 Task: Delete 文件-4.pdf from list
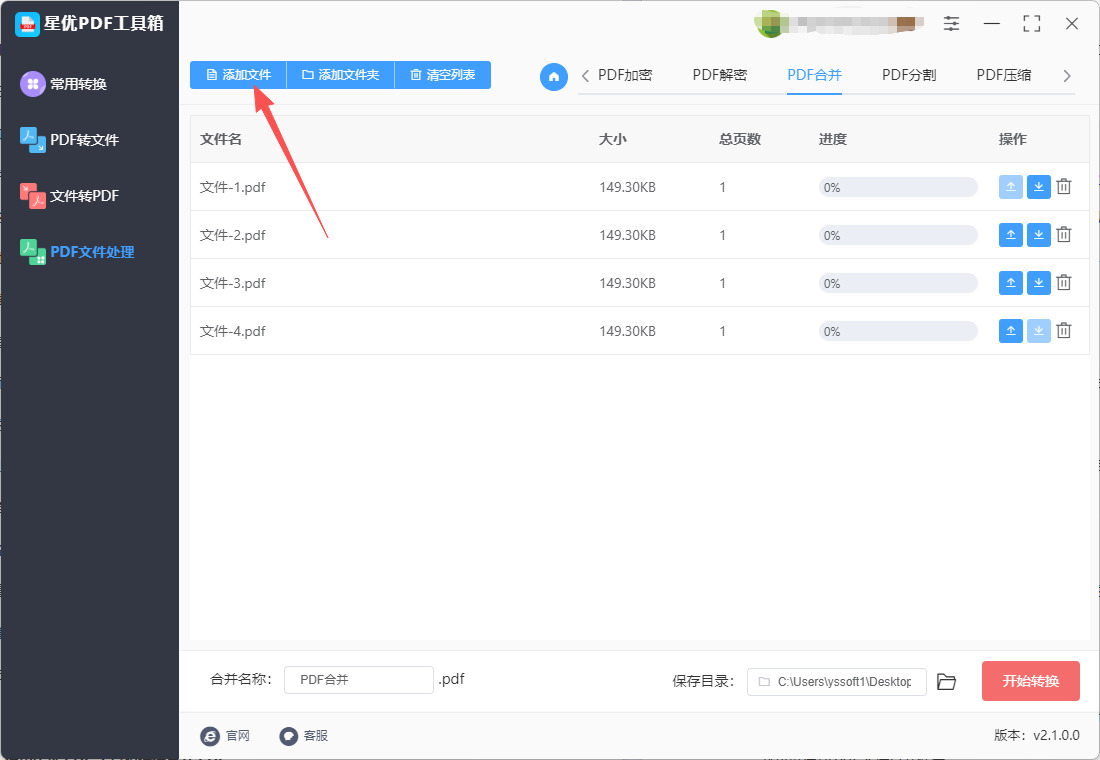click(1064, 331)
